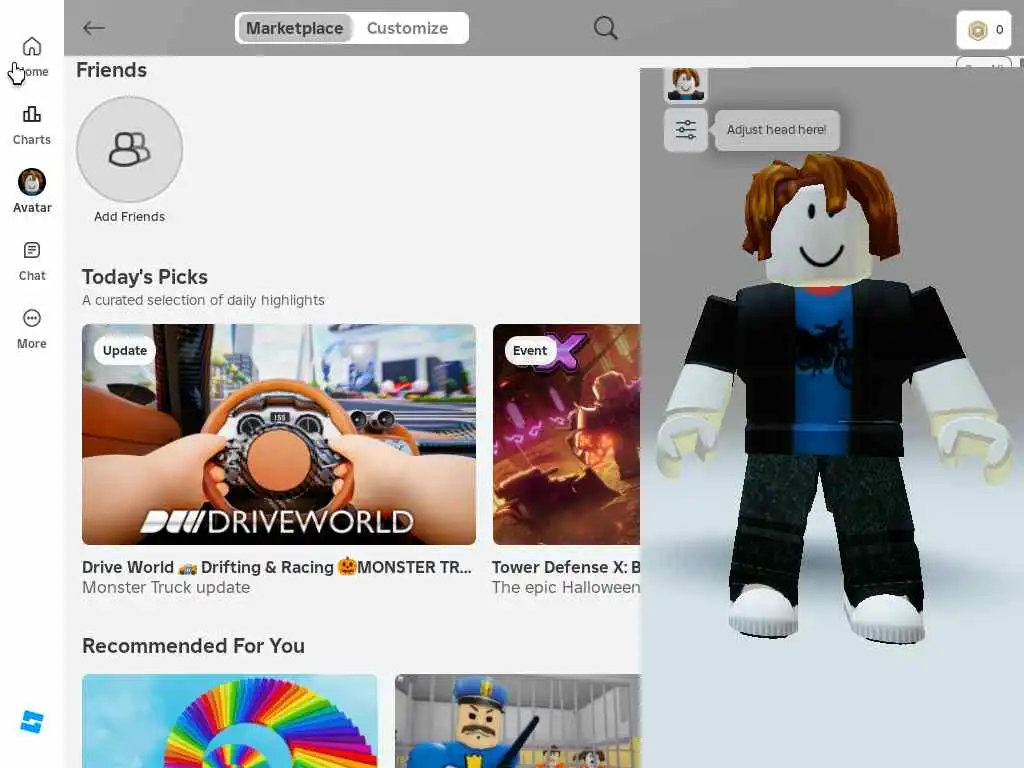Image resolution: width=1024 pixels, height=768 pixels.
Task: Click the Today's Picks heading
Action: [x=144, y=277]
